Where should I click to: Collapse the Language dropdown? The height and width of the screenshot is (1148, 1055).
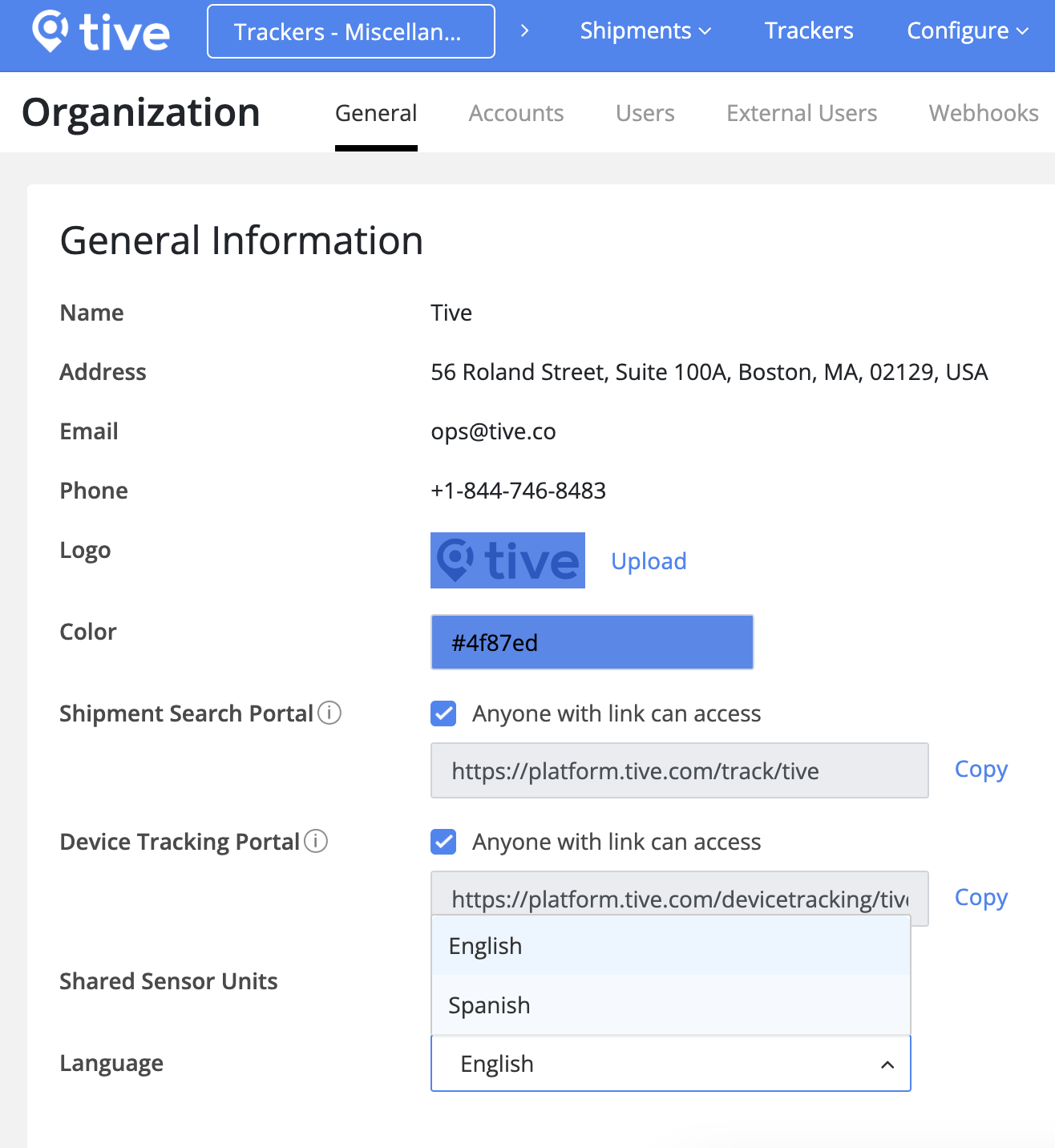887,1065
